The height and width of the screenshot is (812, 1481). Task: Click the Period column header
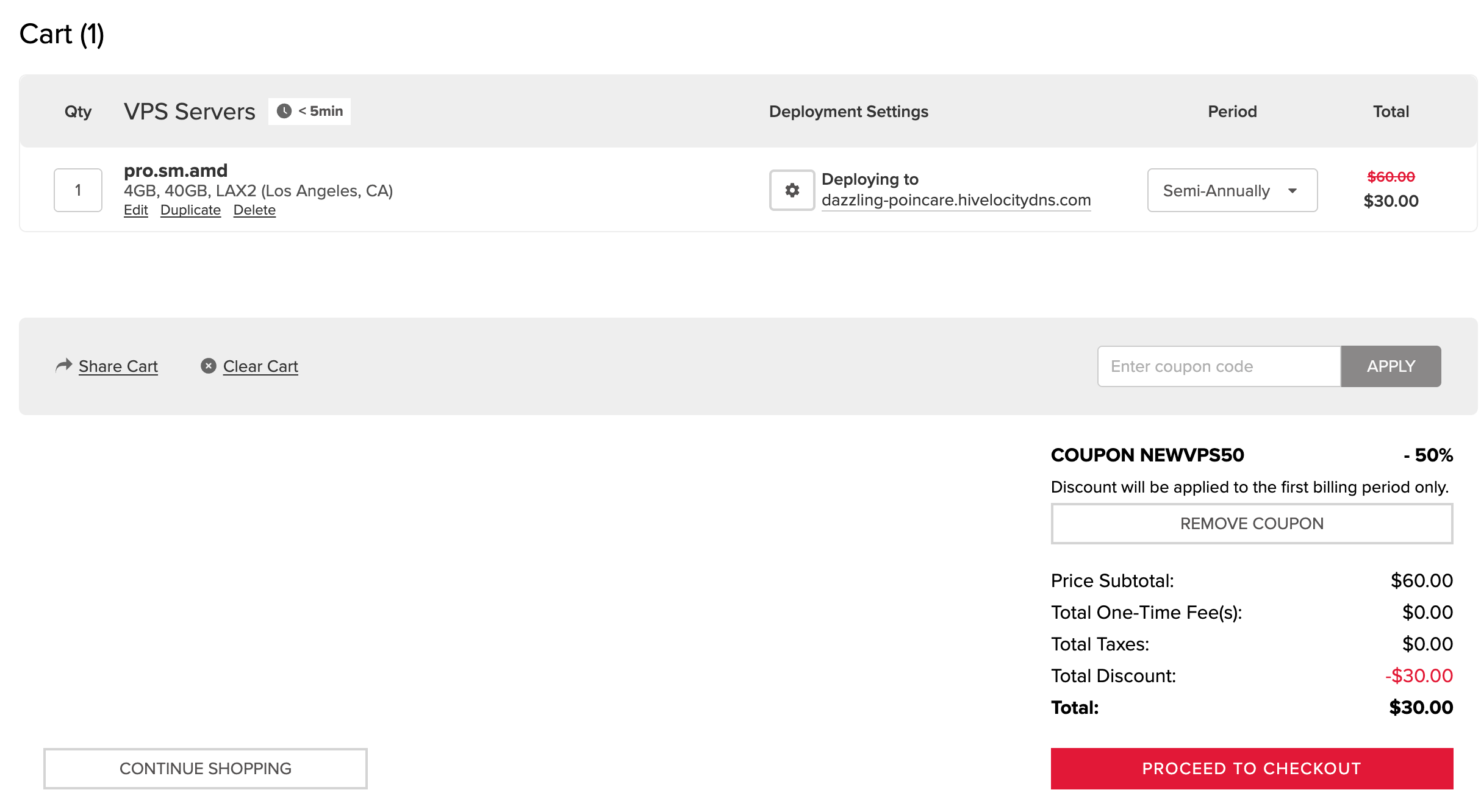point(1232,112)
